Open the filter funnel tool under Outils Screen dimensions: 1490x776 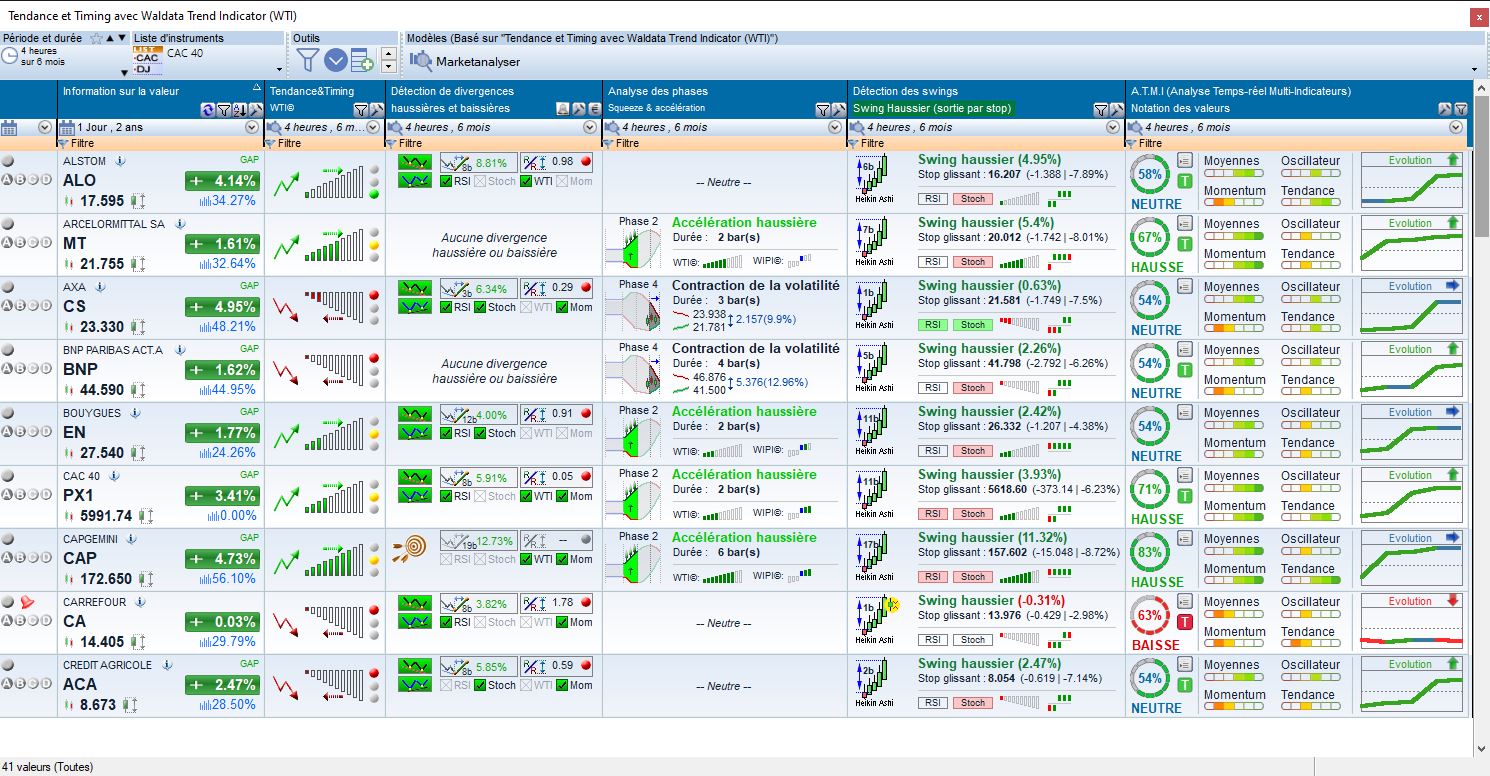point(308,60)
